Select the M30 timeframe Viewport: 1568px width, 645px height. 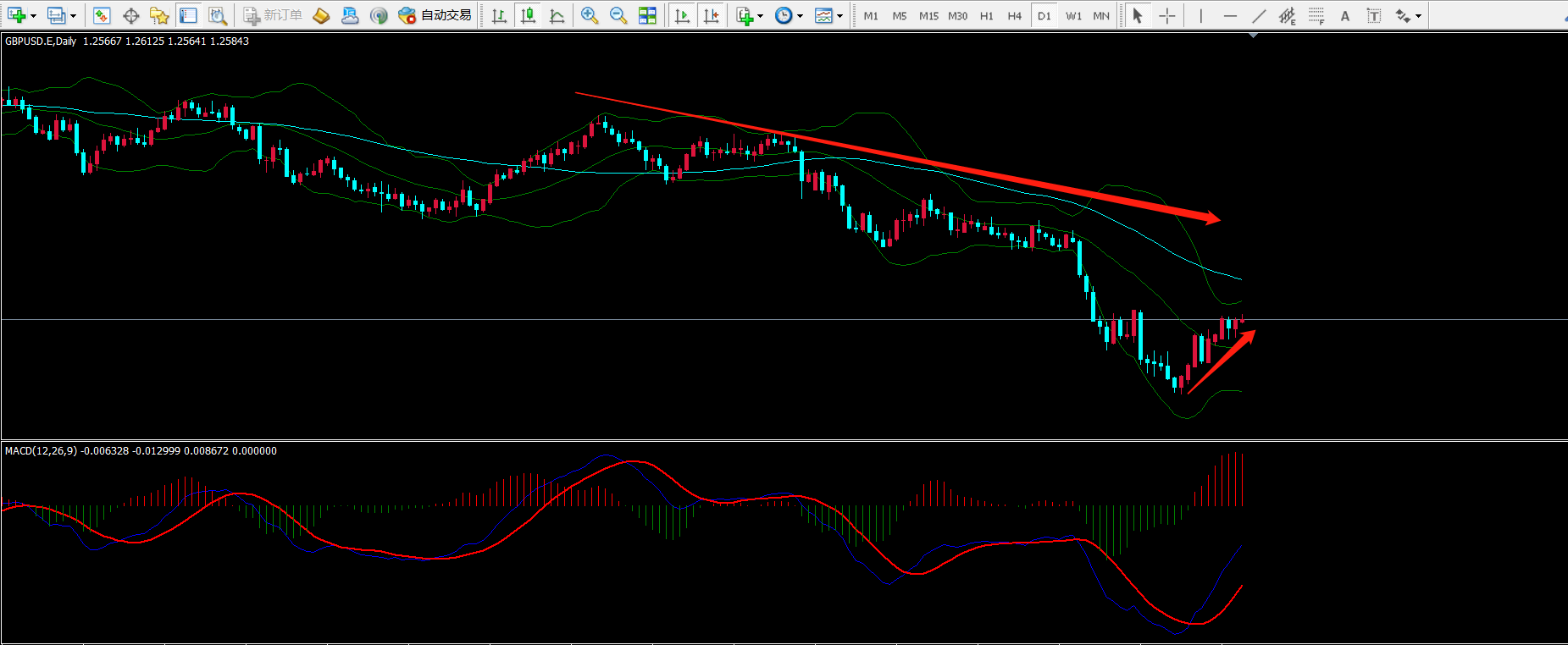958,15
